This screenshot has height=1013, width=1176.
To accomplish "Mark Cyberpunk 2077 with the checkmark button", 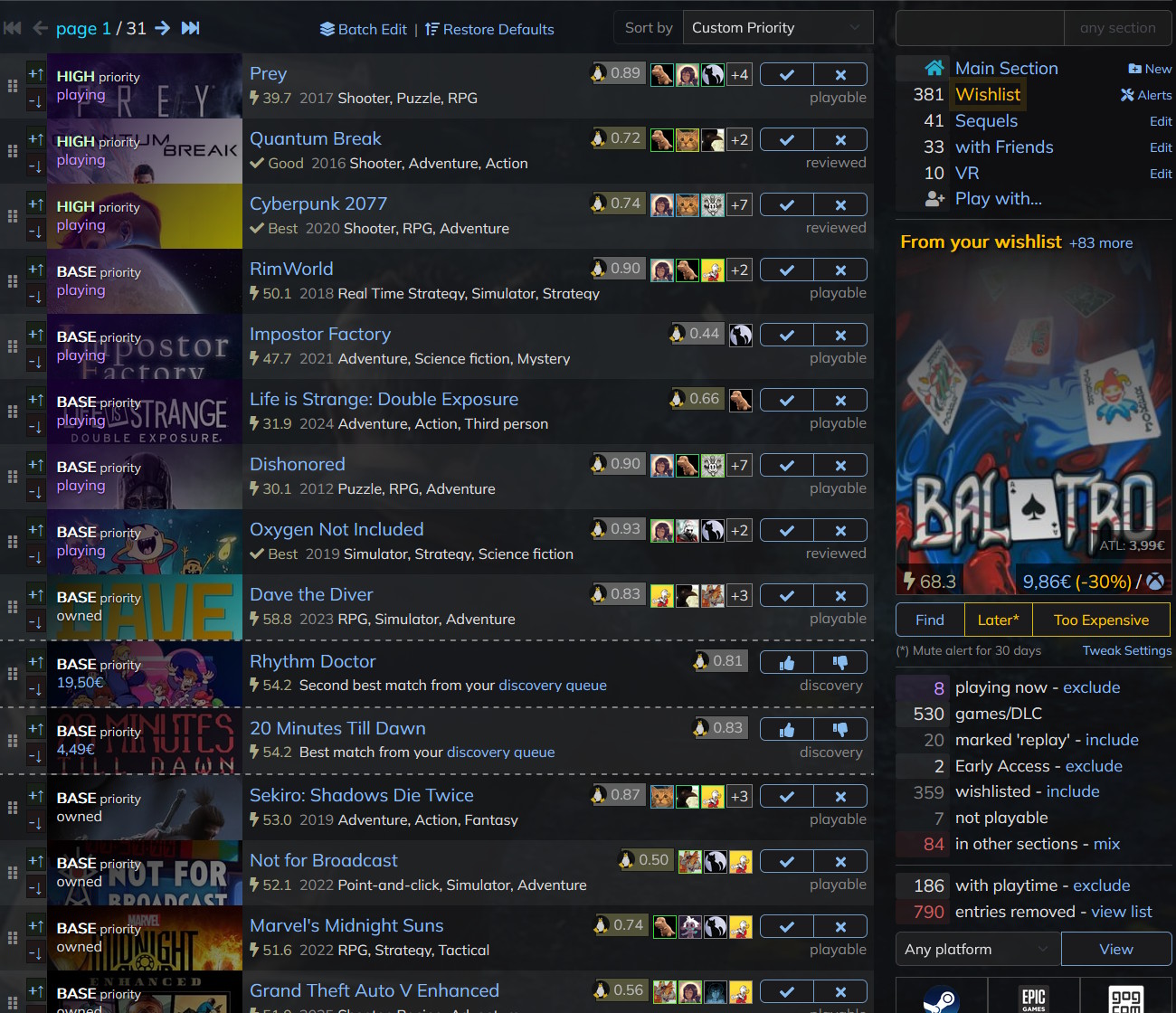I will 787,205.
